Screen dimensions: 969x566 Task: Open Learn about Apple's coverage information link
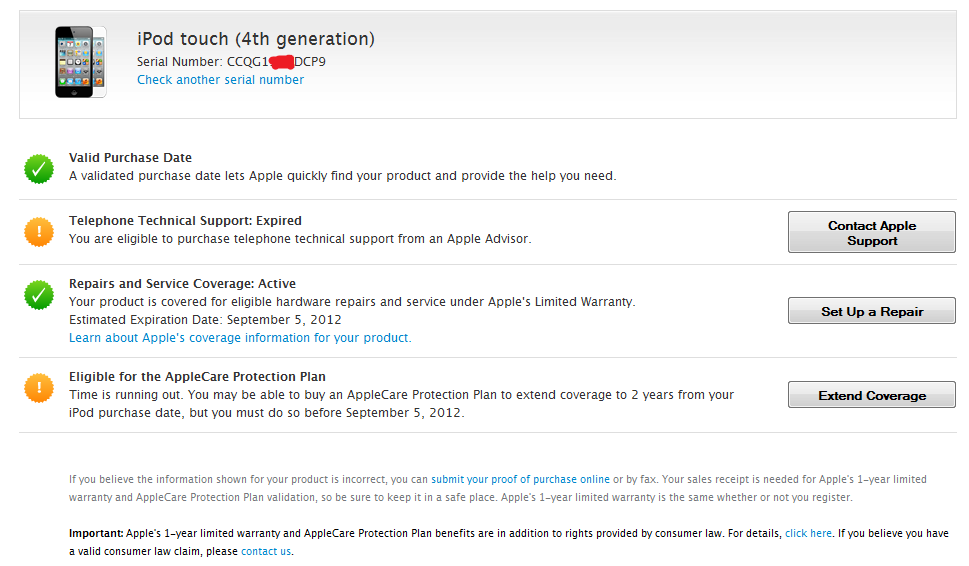pyautogui.click(x=240, y=338)
